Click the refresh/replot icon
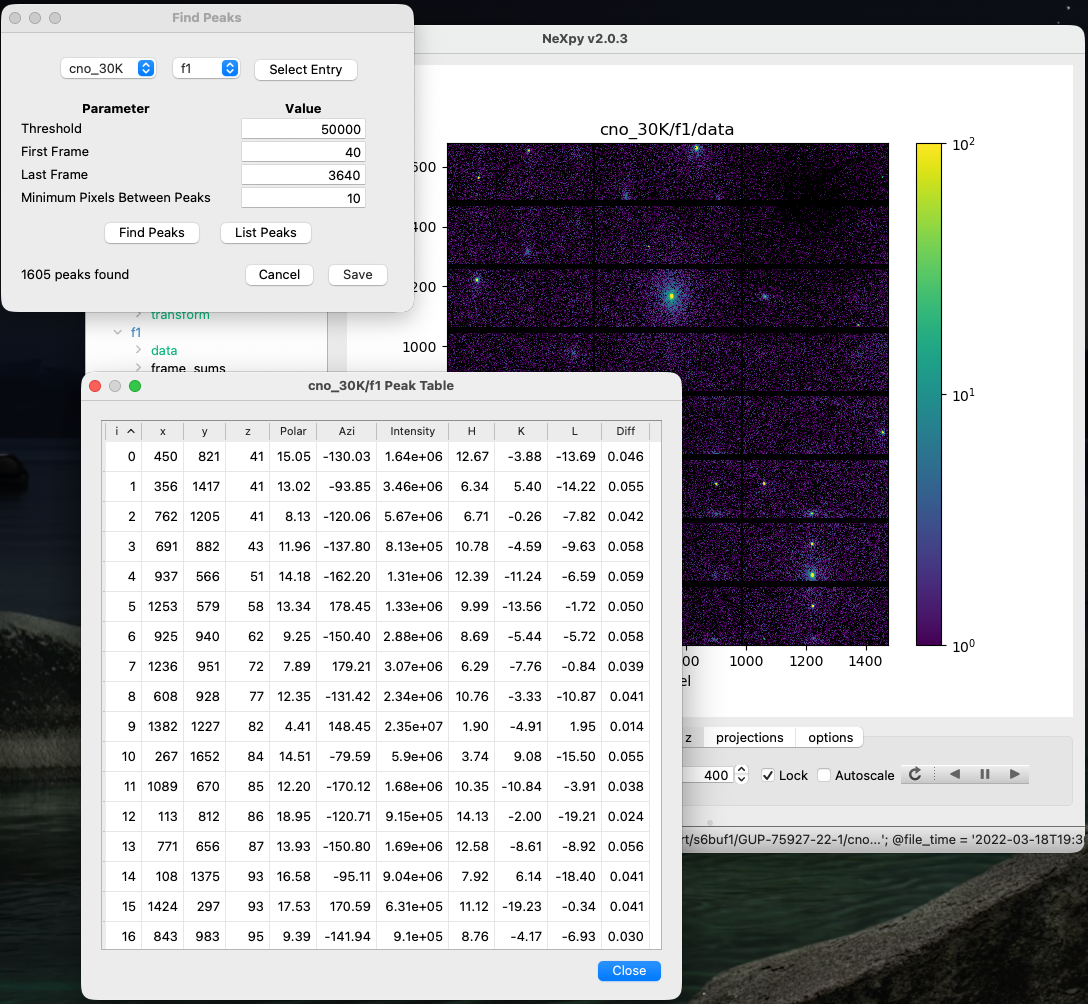The width and height of the screenshot is (1088, 1004). 915,774
